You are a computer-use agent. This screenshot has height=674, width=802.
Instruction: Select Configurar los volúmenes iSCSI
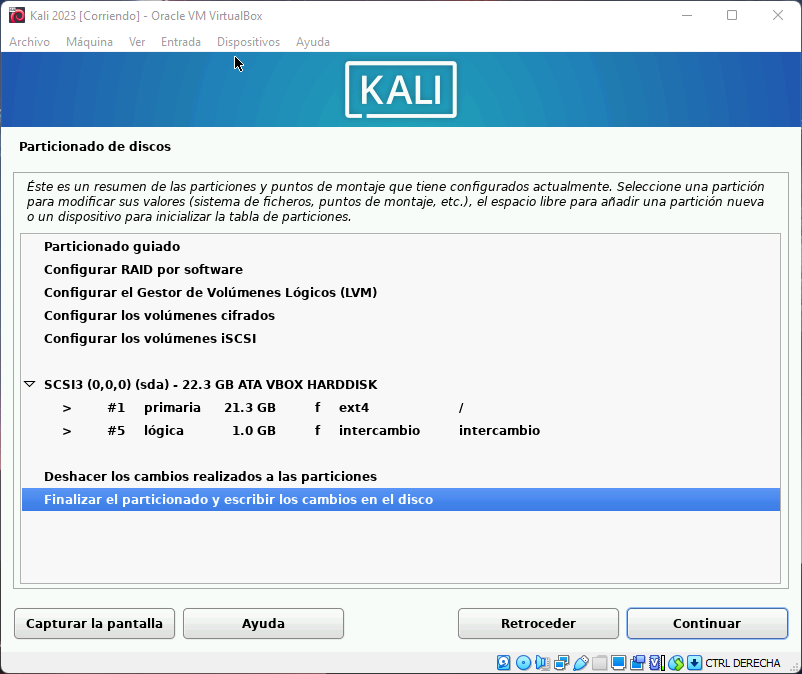pyautogui.click(x=401, y=339)
